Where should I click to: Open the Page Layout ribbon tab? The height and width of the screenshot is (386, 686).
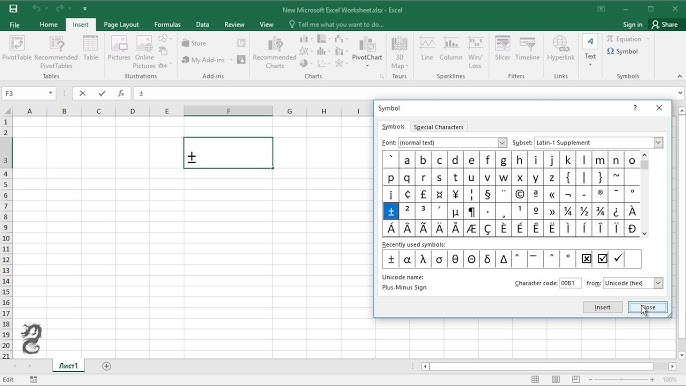click(x=121, y=25)
